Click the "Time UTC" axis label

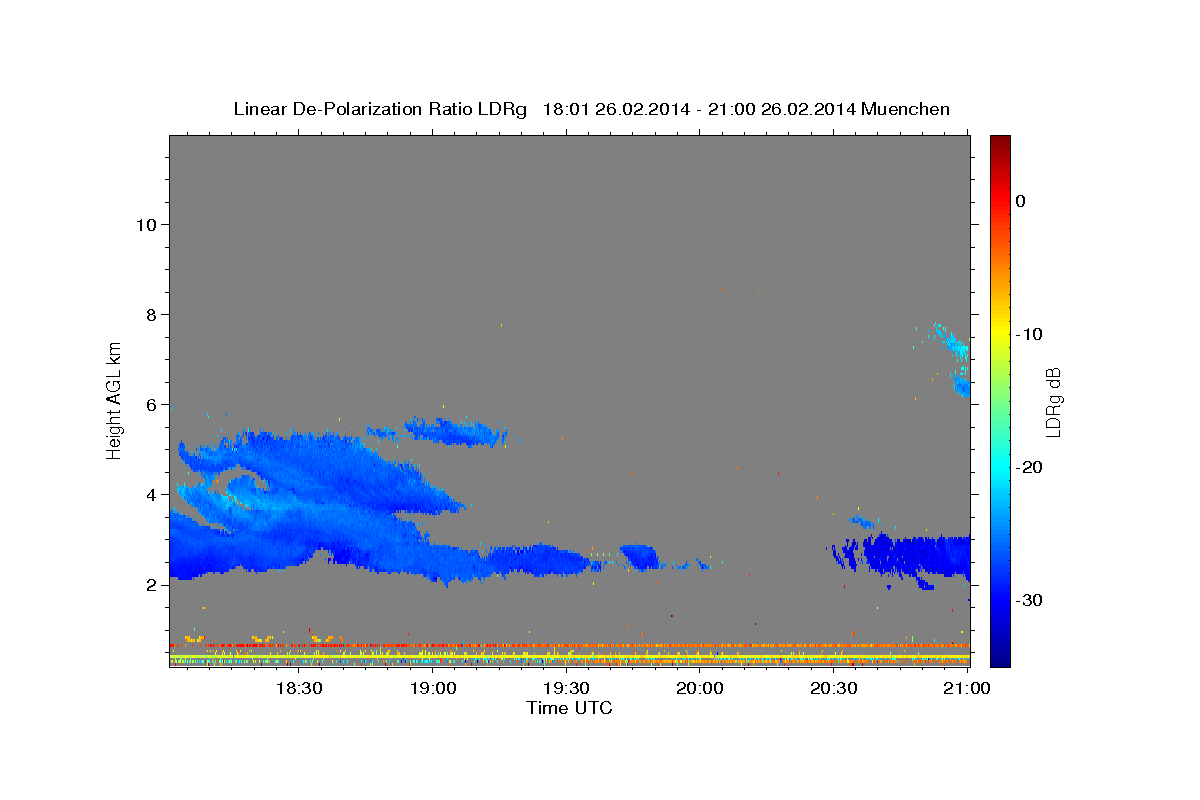(569, 708)
